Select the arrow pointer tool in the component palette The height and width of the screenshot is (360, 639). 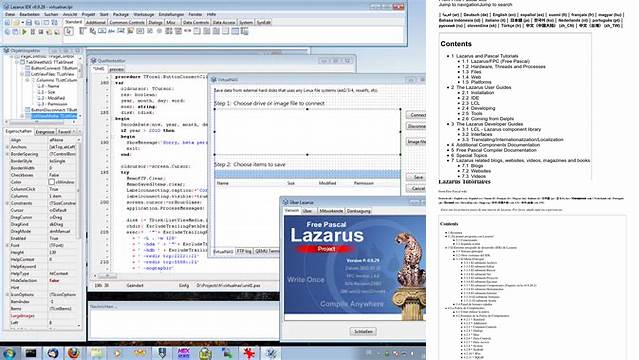(x=69, y=31)
